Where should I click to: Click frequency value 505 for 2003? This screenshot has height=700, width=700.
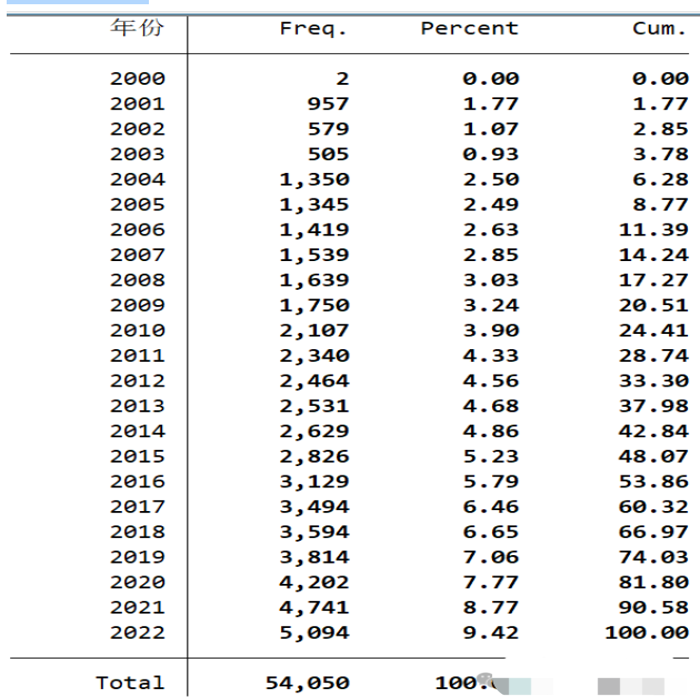[328, 154]
